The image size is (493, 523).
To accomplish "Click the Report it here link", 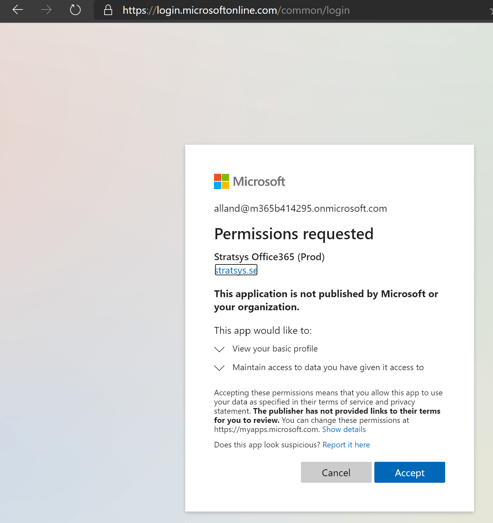I will [346, 445].
